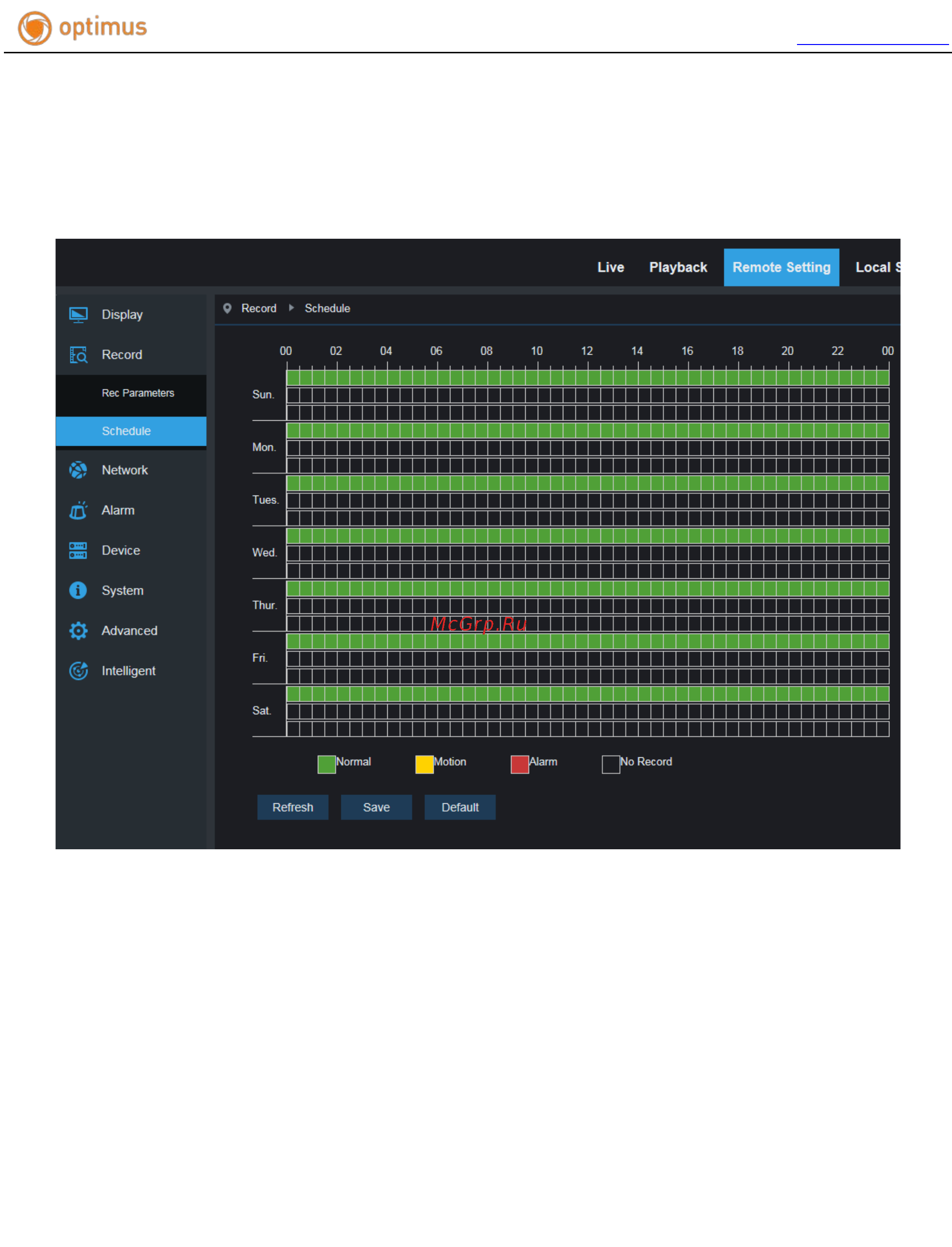Click the optimus logo
The image size is (952, 1247).
82,28
